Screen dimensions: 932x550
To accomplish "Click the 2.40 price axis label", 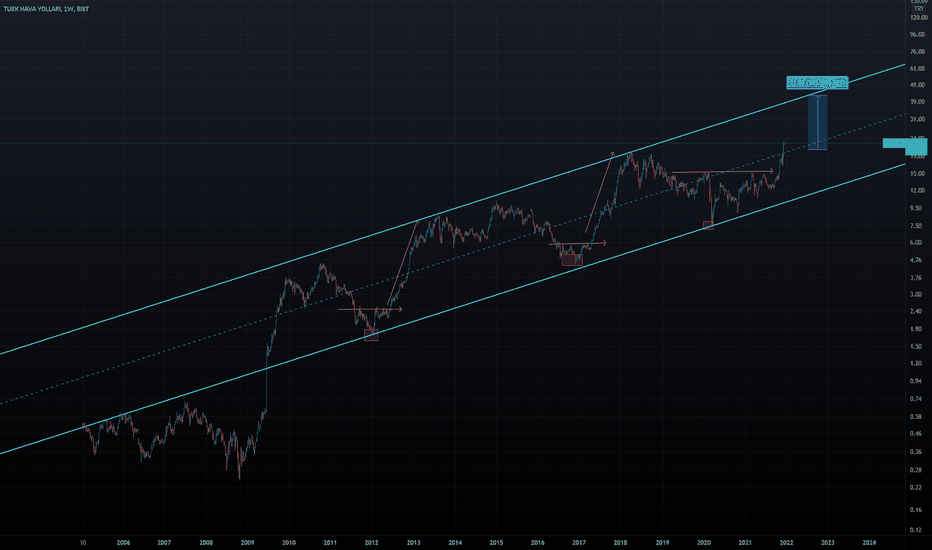I will 917,312.
